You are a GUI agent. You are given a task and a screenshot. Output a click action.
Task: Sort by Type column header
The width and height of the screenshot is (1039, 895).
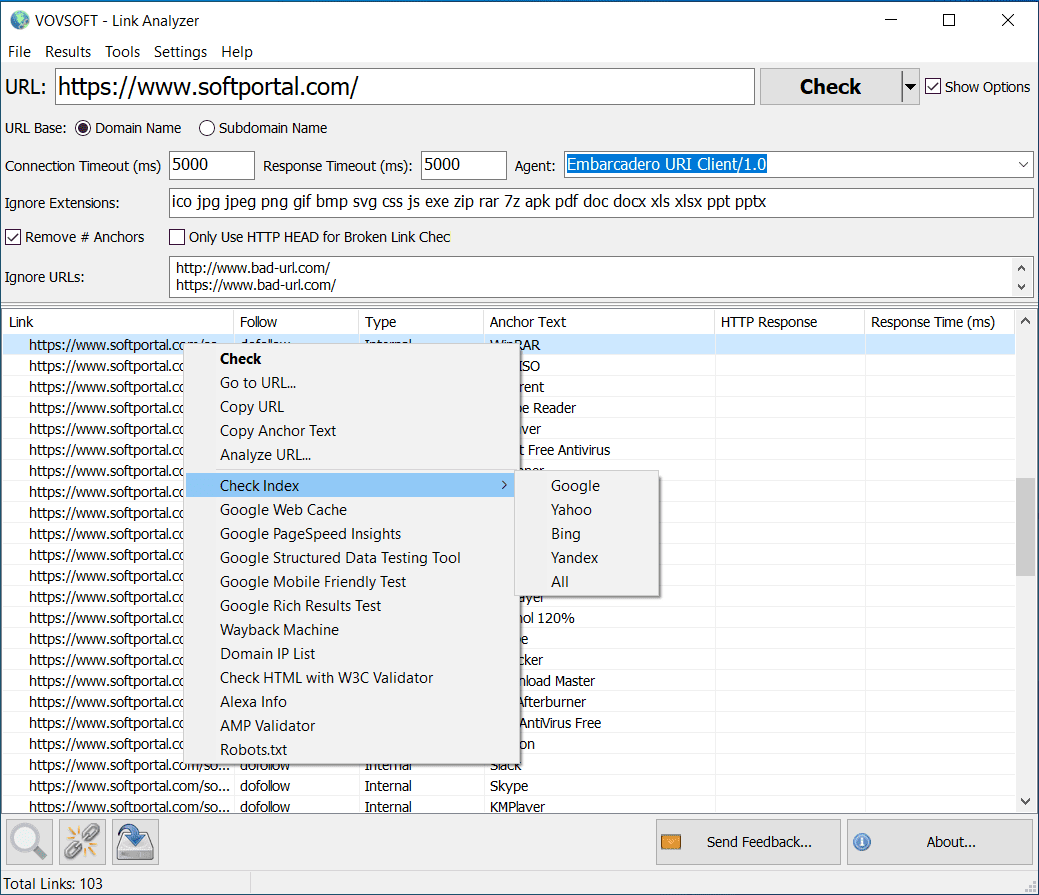(x=421, y=322)
